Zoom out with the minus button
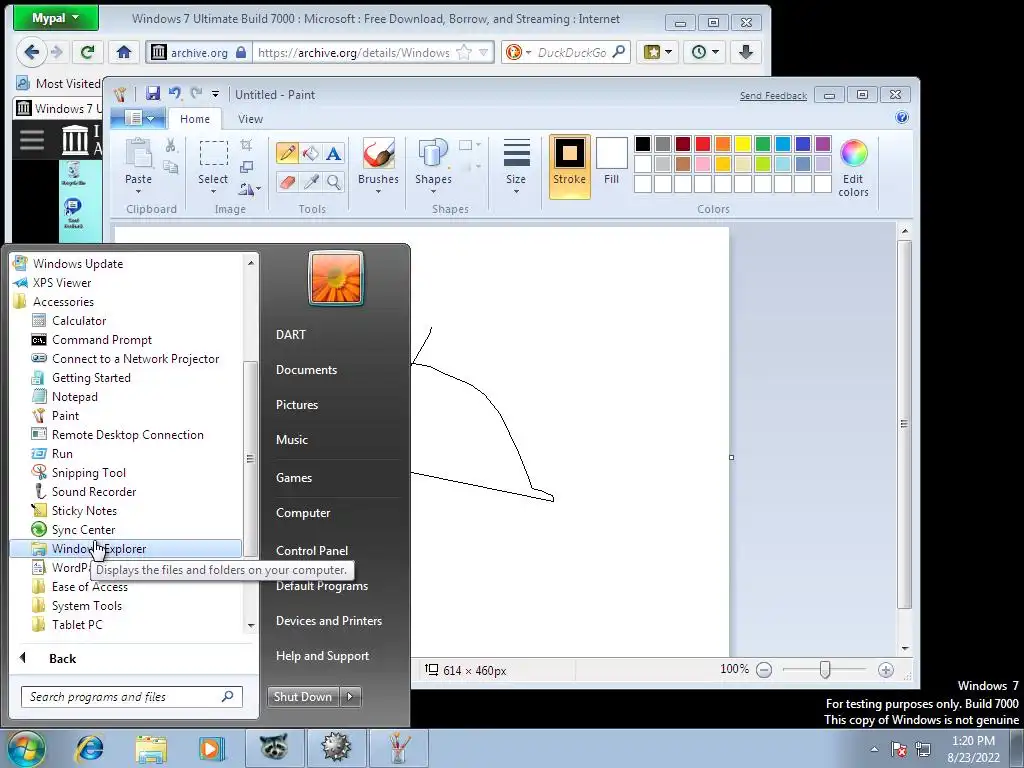 764,669
